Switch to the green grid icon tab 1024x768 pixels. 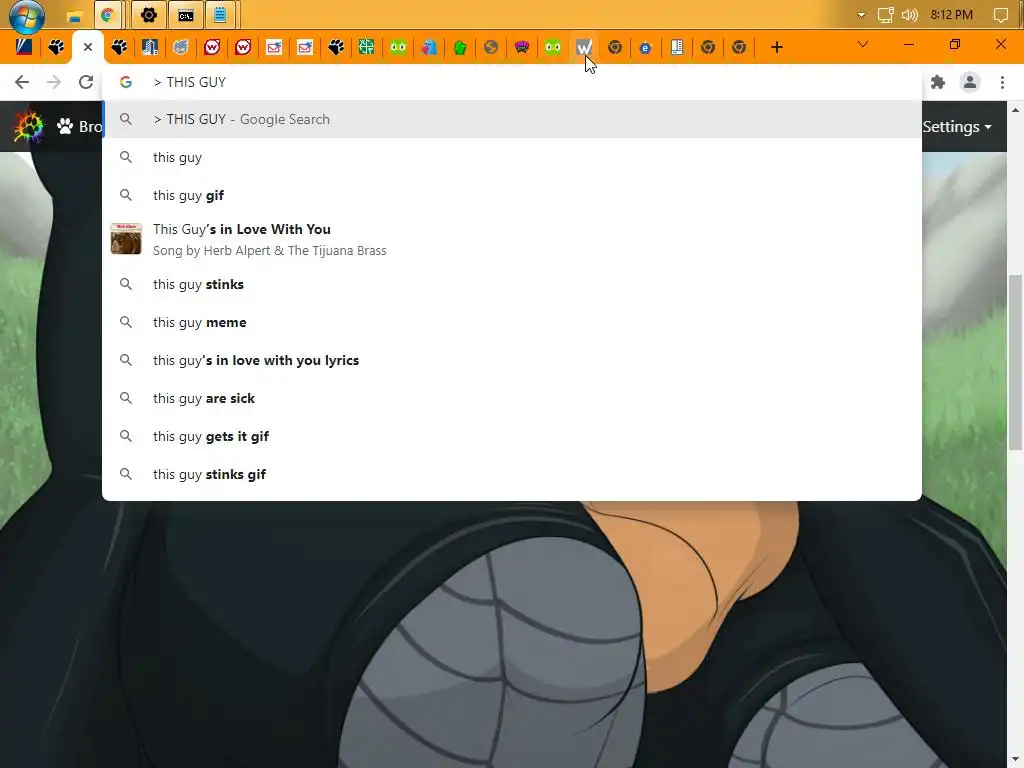(x=366, y=47)
